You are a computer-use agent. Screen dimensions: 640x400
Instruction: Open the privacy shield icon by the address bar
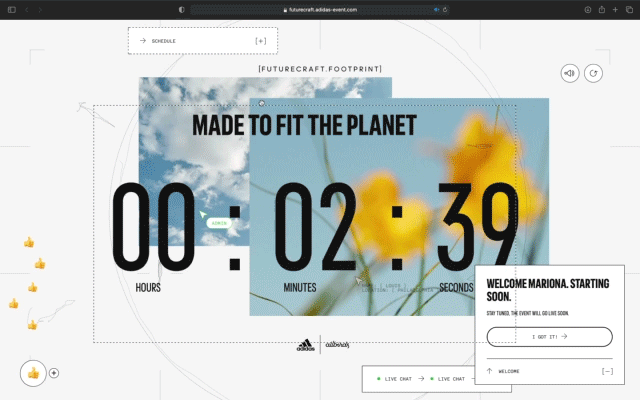tap(182, 10)
